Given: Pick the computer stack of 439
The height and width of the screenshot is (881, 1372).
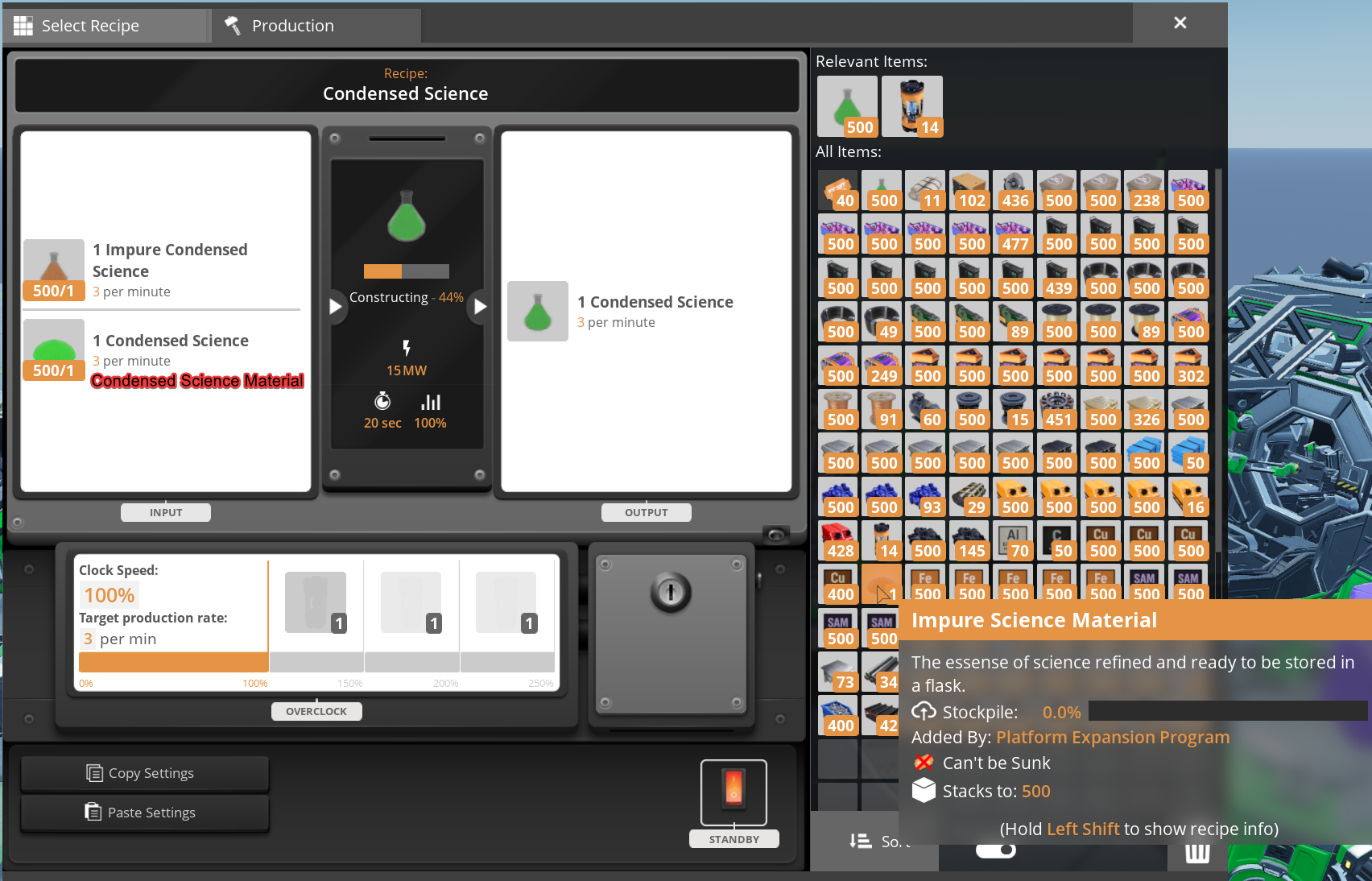Looking at the screenshot, I should tap(1057, 278).
